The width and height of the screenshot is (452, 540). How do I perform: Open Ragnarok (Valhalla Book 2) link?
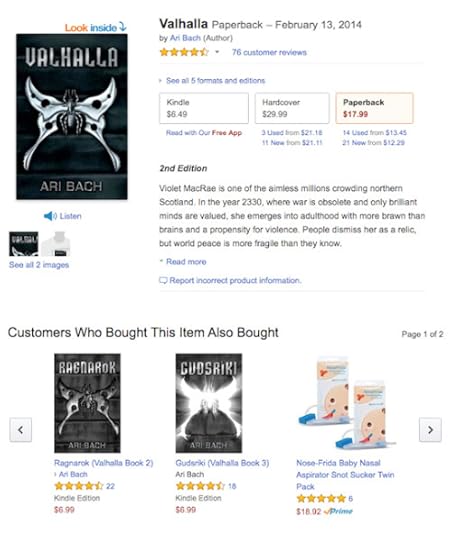104,463
